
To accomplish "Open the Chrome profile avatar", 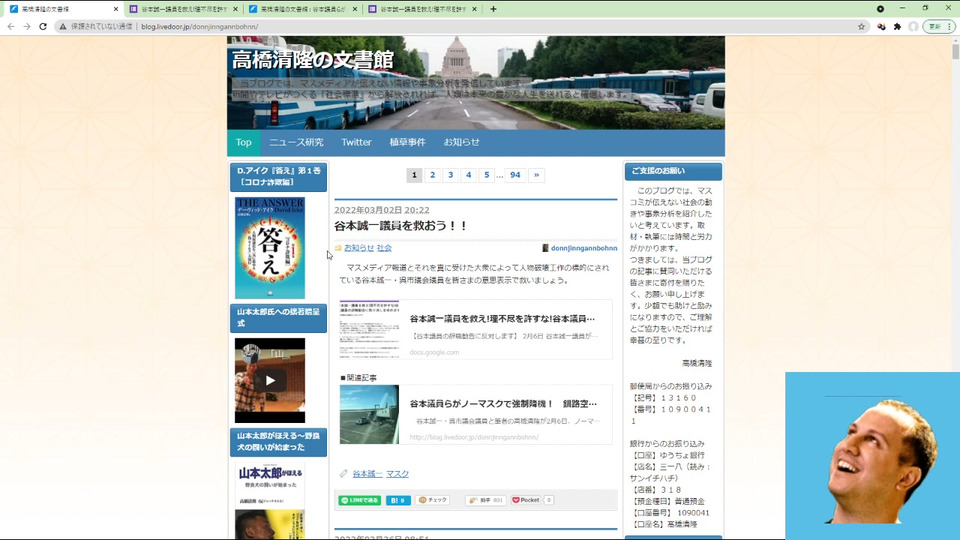I will point(913,26).
